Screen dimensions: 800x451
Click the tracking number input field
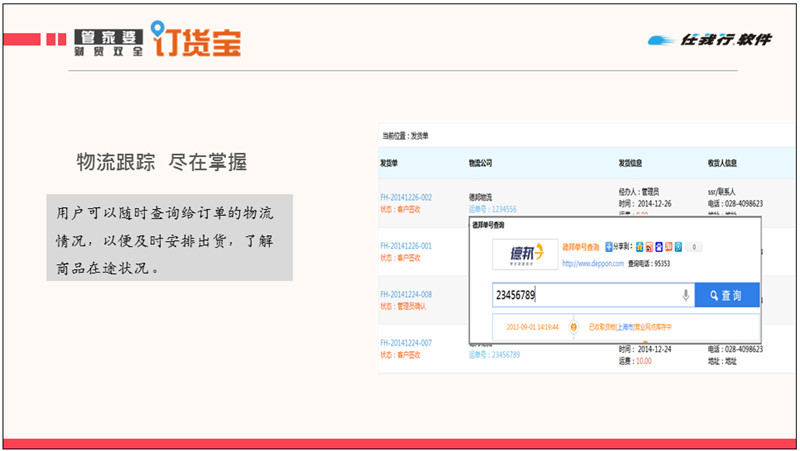click(x=585, y=295)
